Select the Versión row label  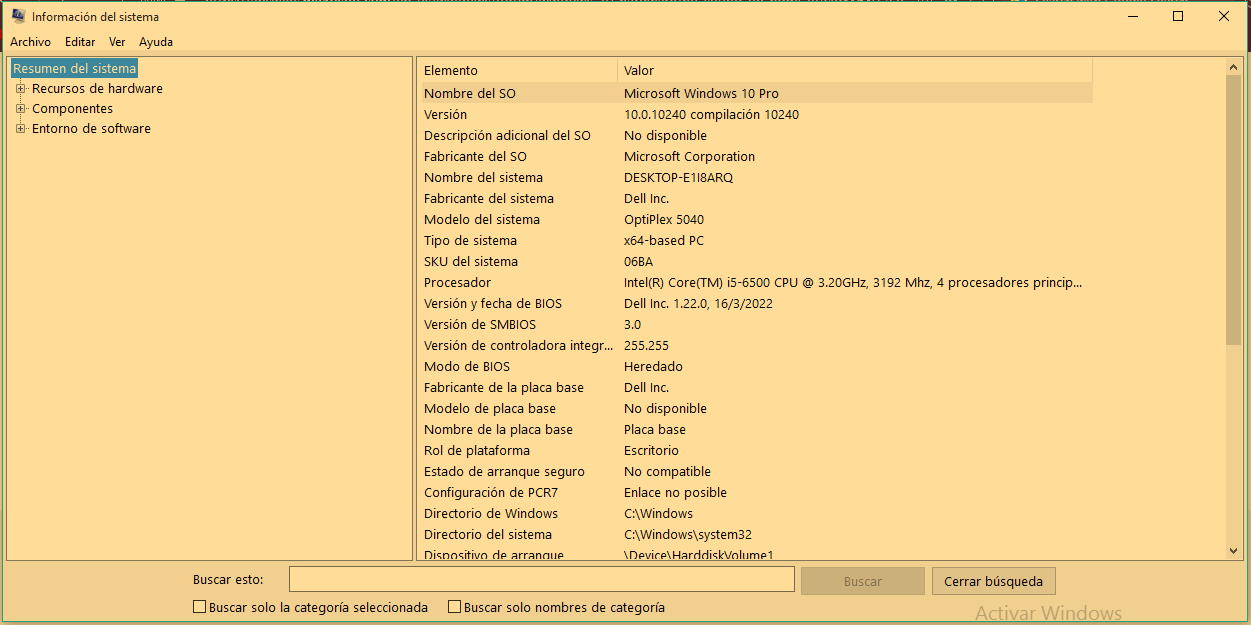point(445,114)
